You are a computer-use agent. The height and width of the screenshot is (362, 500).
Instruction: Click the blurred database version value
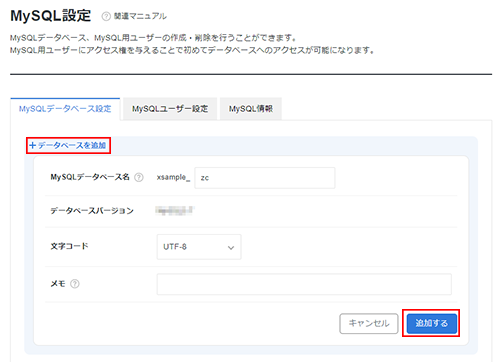click(x=175, y=210)
